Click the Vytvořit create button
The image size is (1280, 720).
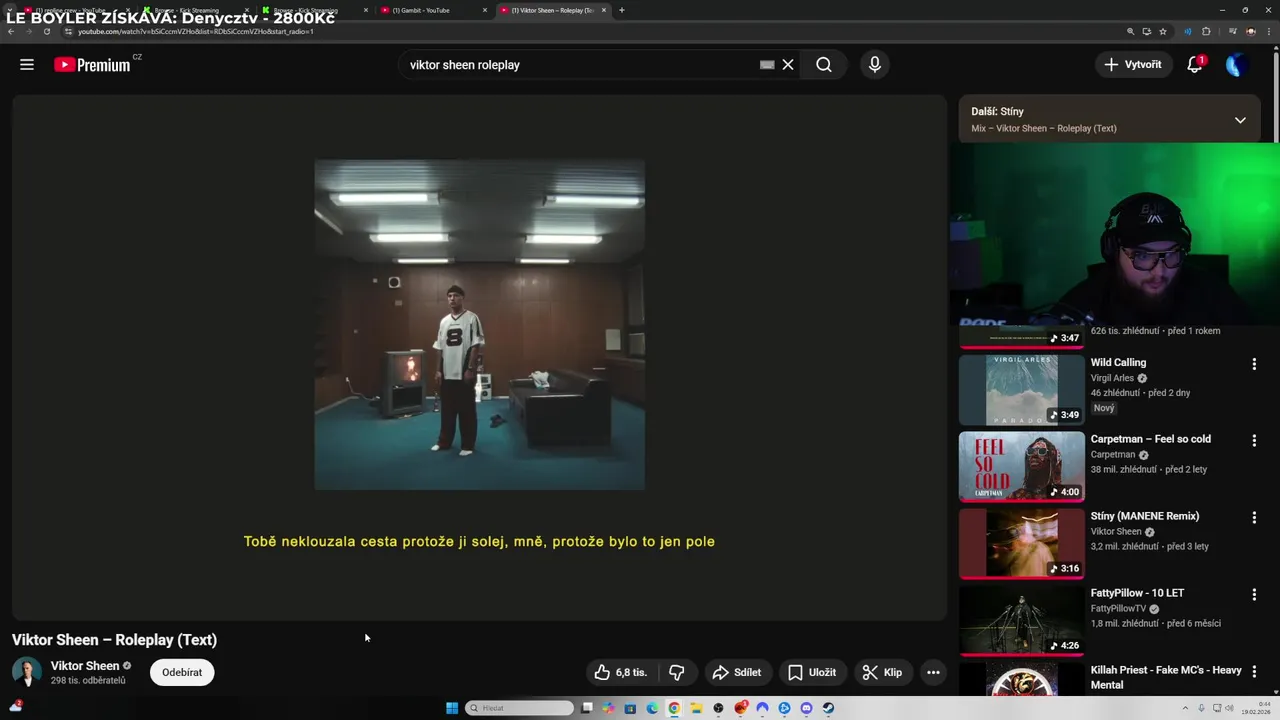click(1133, 65)
